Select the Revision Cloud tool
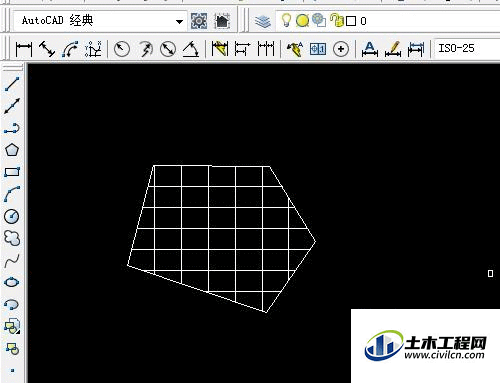The height and width of the screenshot is (383, 500). [x=12, y=238]
